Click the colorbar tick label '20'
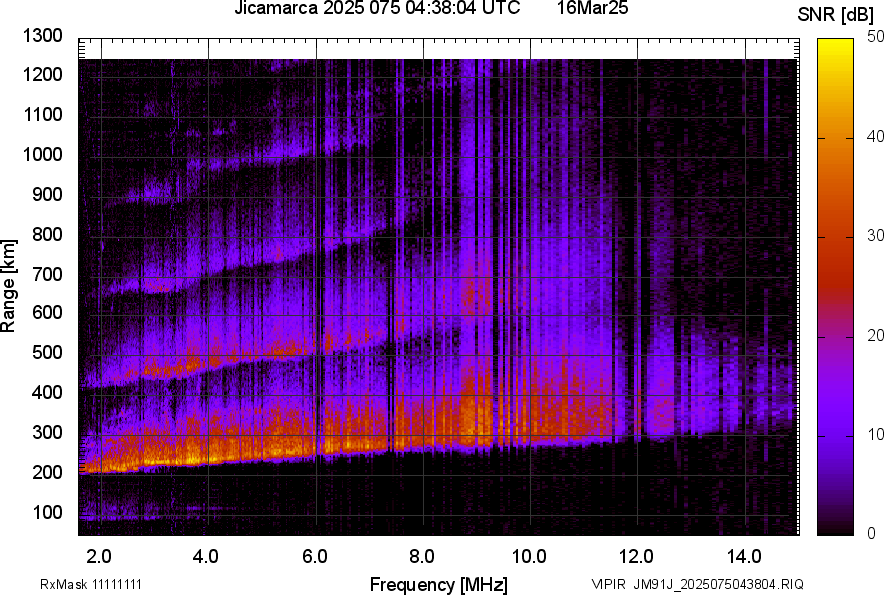This screenshot has width=884, height=595. click(x=876, y=336)
